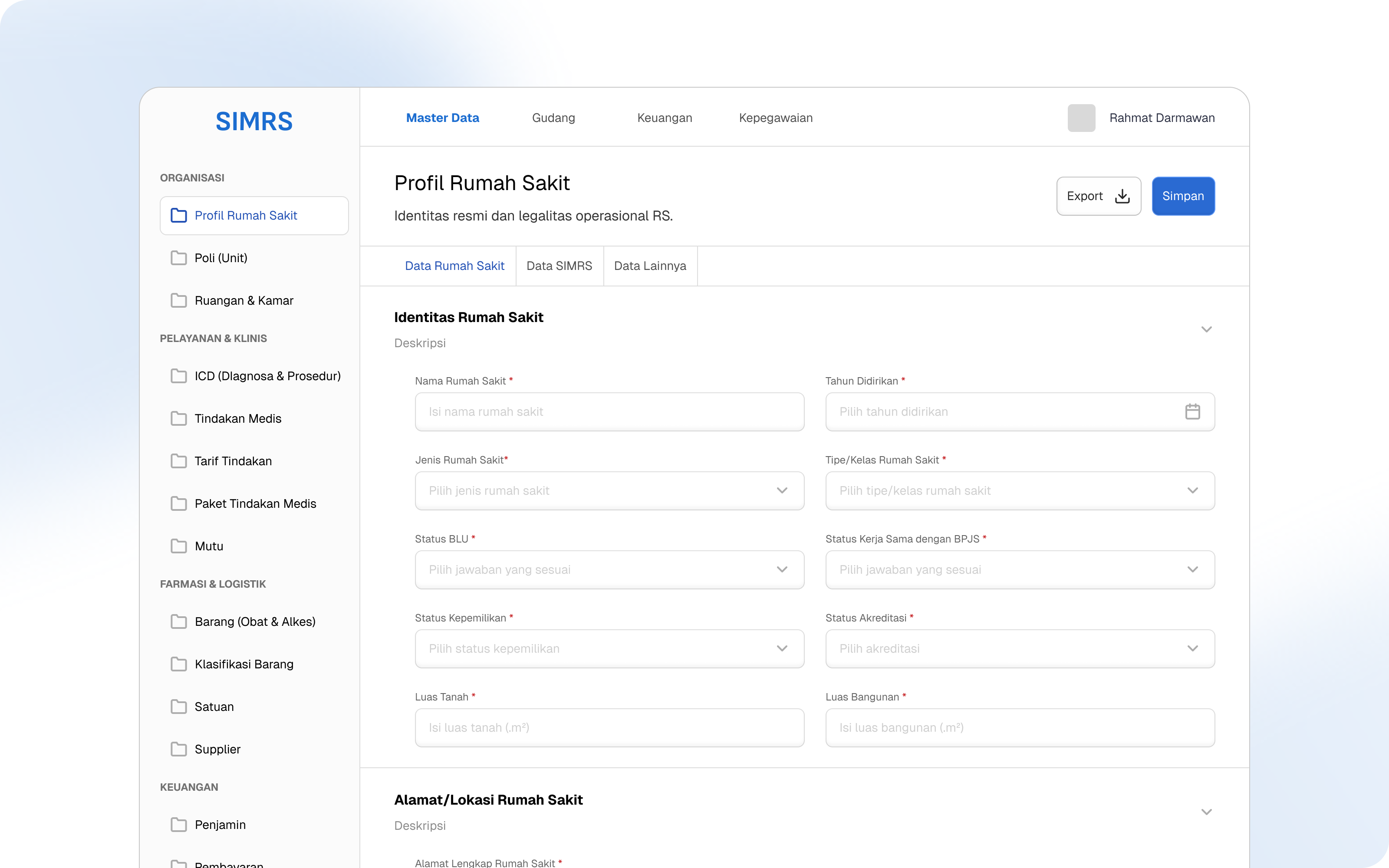Switch to the Data Lainnya tab
The width and height of the screenshot is (1389, 868).
click(x=650, y=266)
